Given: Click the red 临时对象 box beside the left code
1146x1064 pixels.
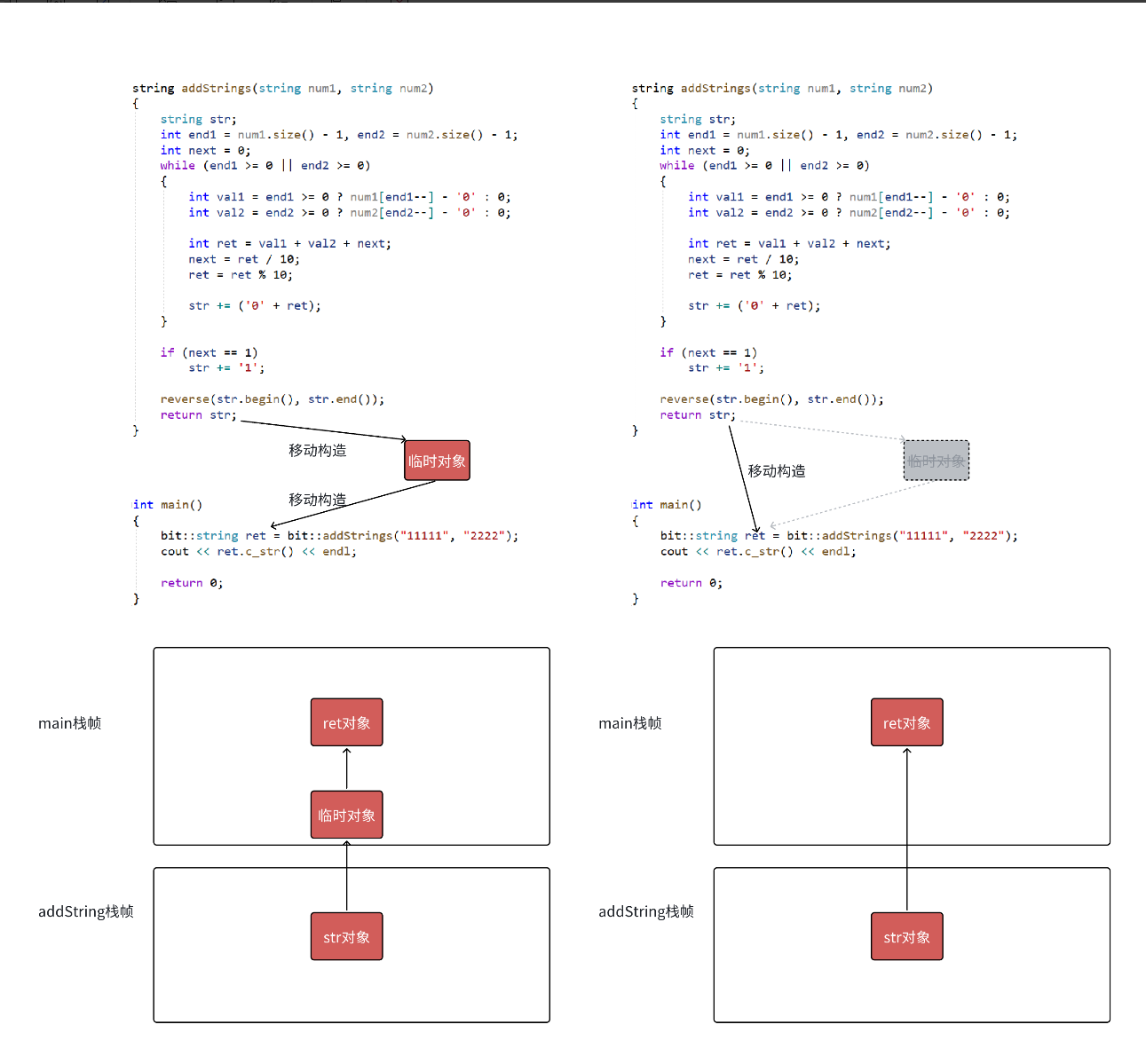Looking at the screenshot, I should (x=437, y=461).
